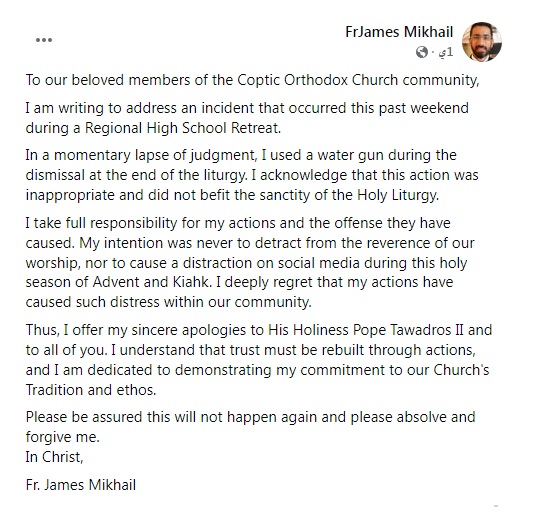Click the "In Christ," closing line
This screenshot has width=555, height=523.
(55, 457)
